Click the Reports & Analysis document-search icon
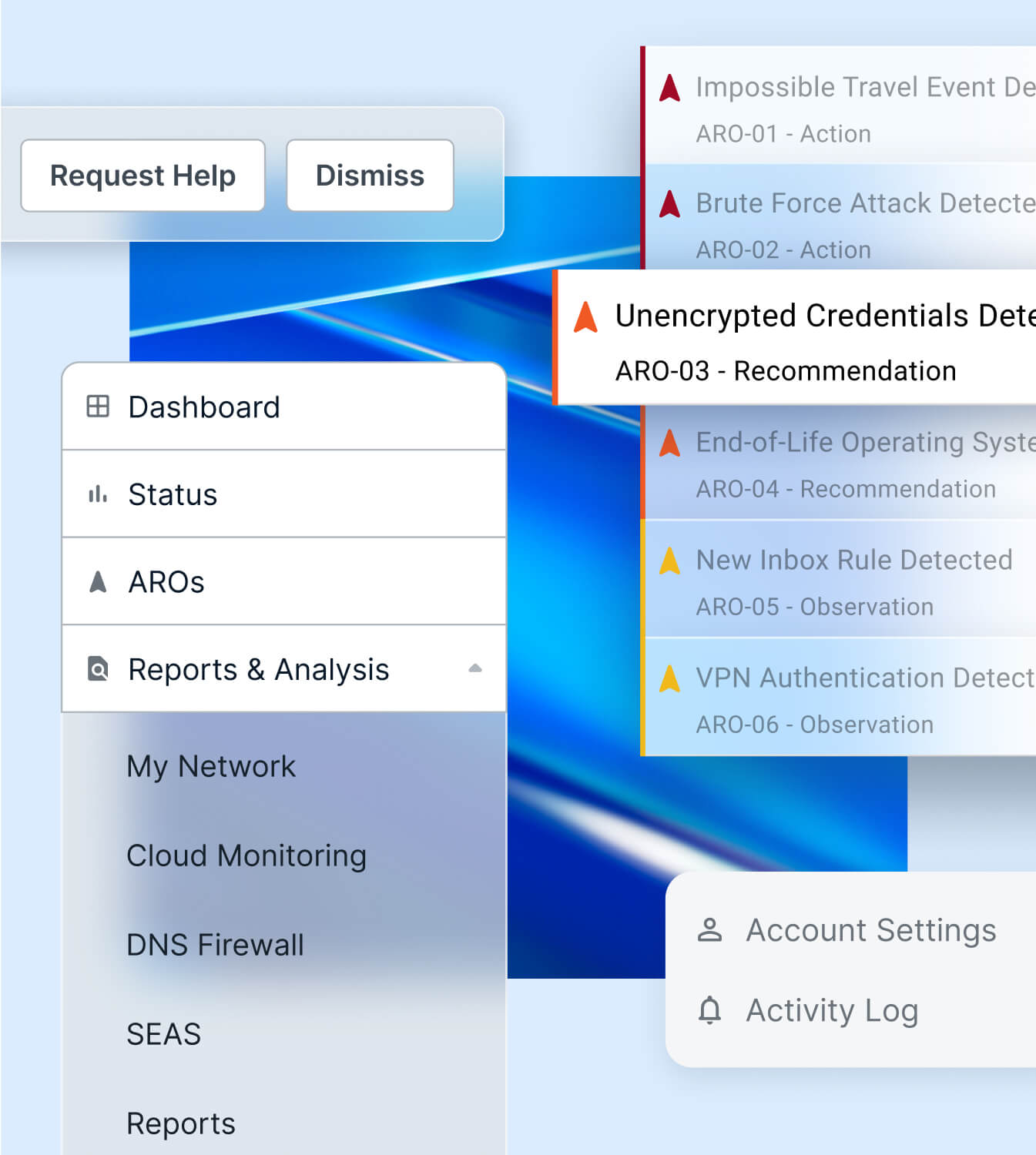Viewport: 1036px width, 1155px height. pos(96,670)
